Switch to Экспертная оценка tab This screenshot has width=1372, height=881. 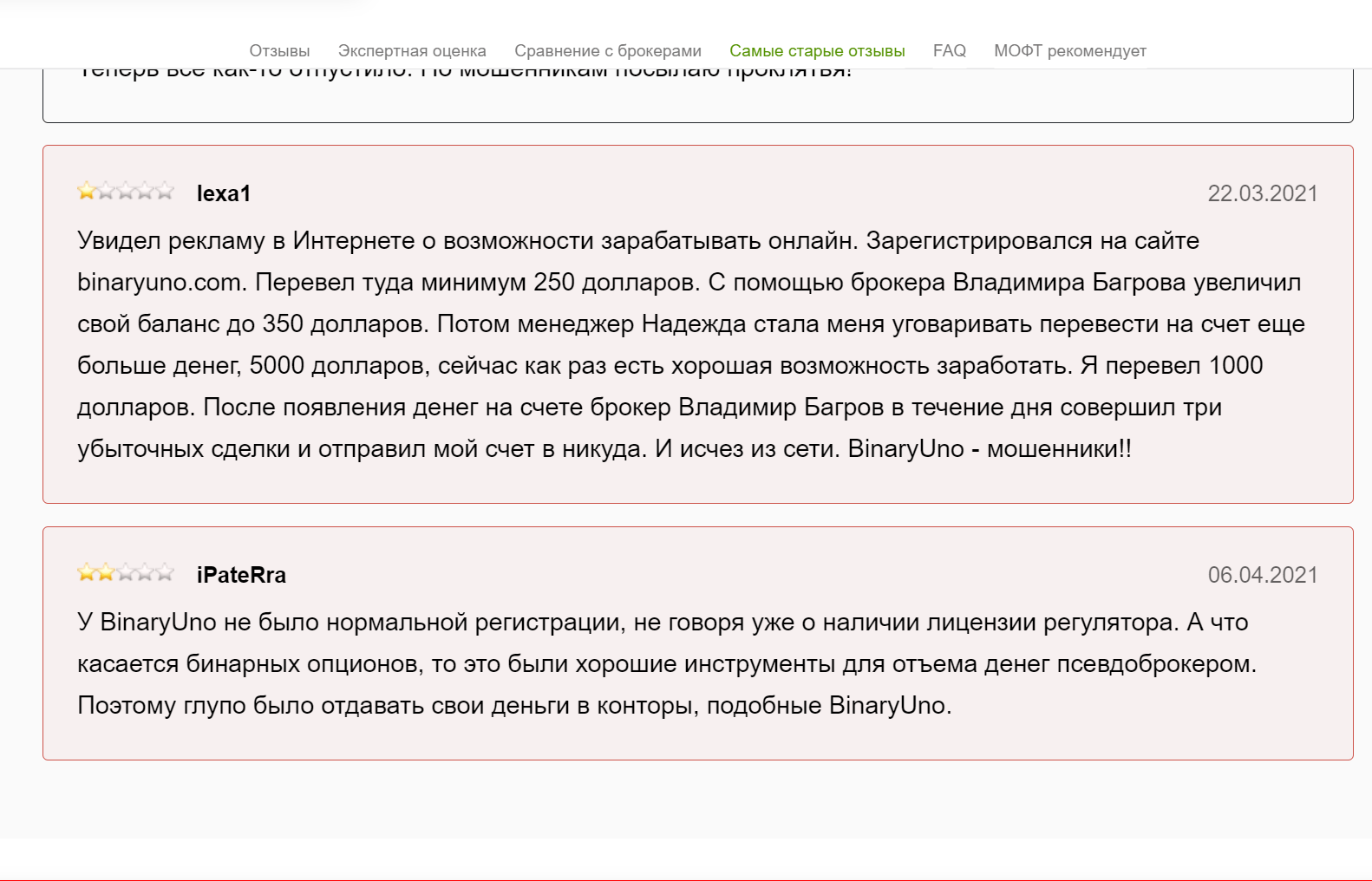[x=412, y=51]
